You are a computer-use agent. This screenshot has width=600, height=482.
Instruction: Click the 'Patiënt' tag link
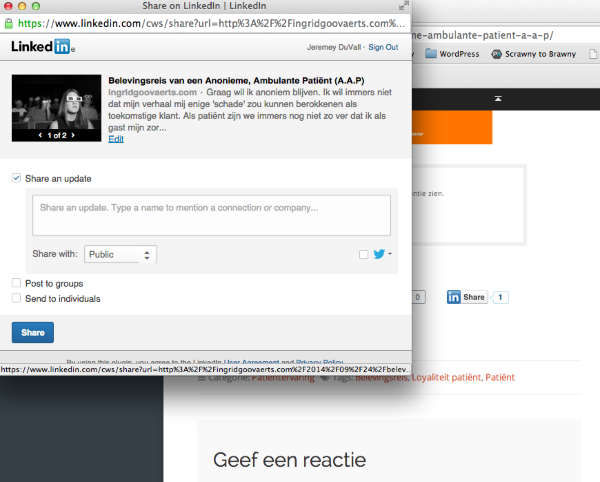pyautogui.click(x=500, y=378)
